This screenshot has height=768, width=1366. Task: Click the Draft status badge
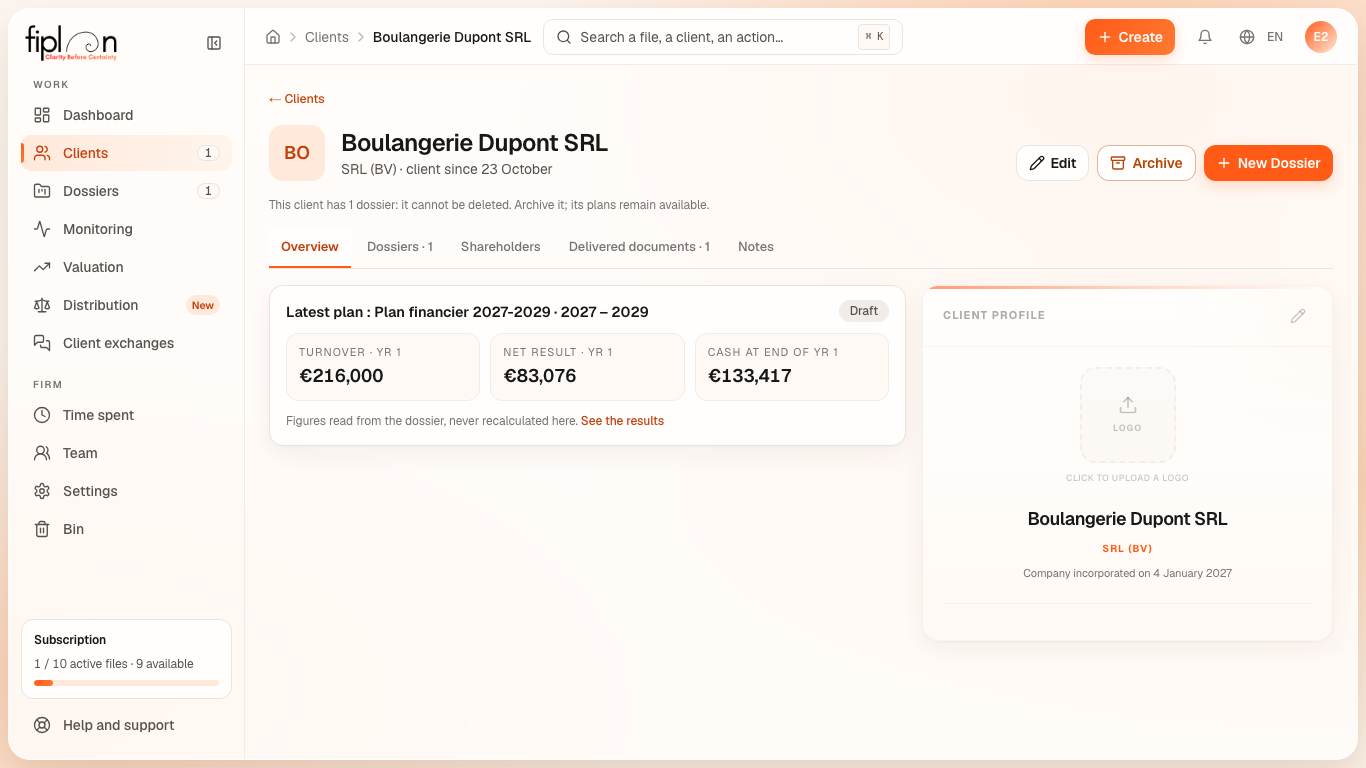click(864, 311)
